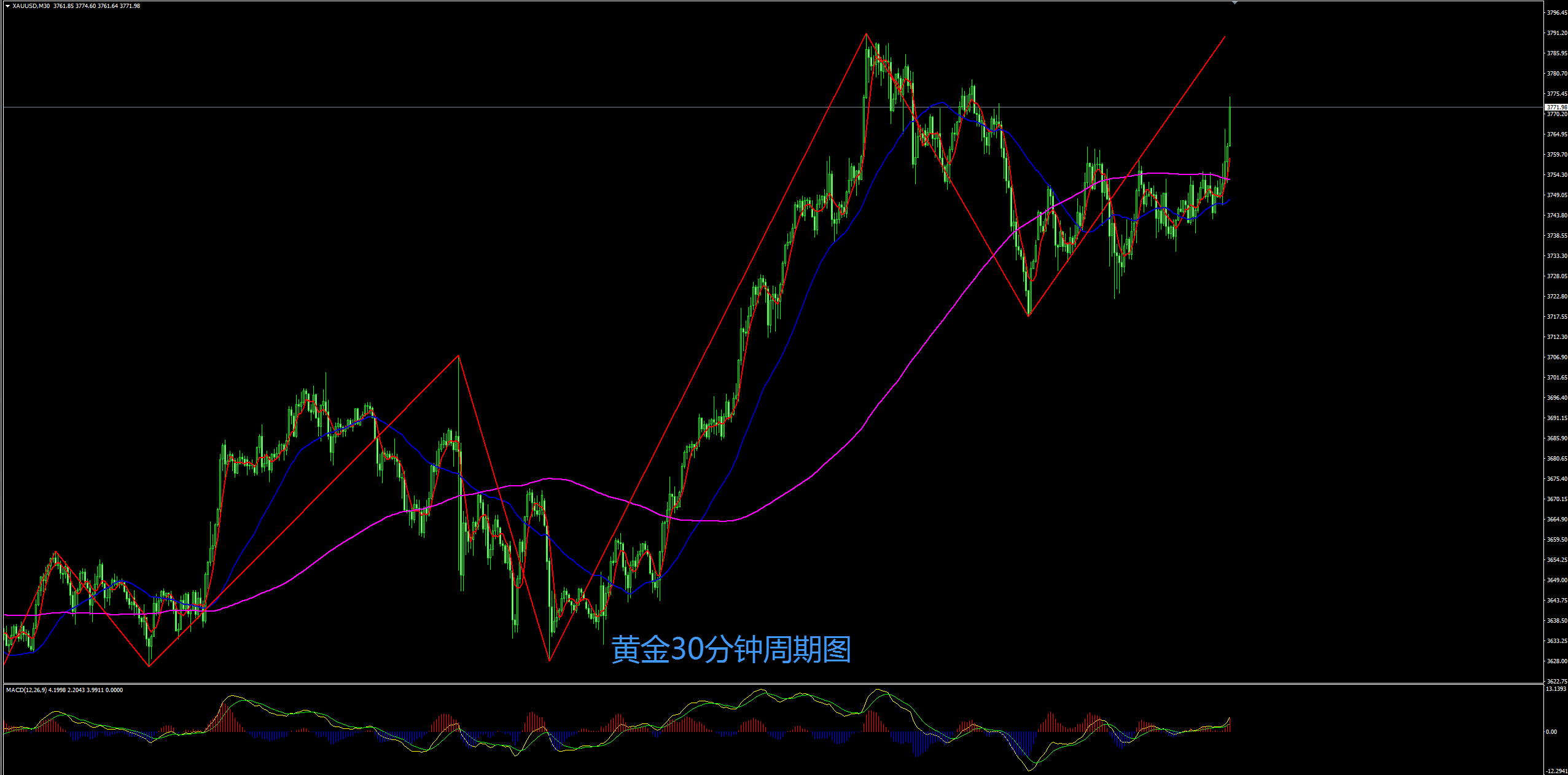Click the 3622.75 price scale value
1568x775 pixels.
pyautogui.click(x=1556, y=681)
